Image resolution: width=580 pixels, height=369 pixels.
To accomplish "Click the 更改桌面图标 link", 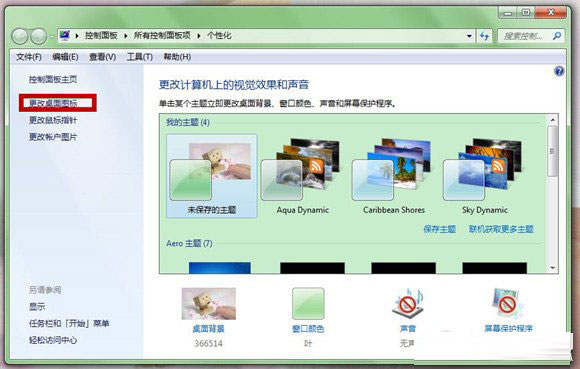I will click(x=53, y=103).
